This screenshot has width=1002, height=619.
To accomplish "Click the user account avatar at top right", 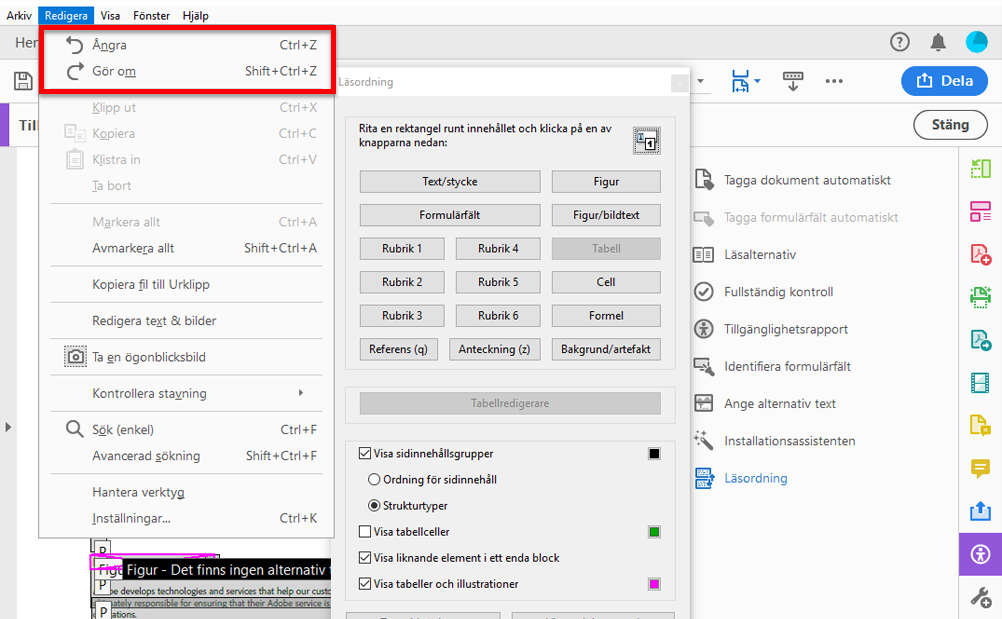I will (976, 42).
